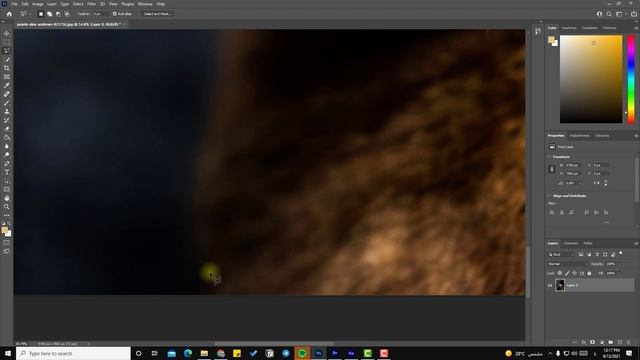640x360 pixels.
Task: Open the layer Kind filter dropdown
Action: [x=561, y=254]
